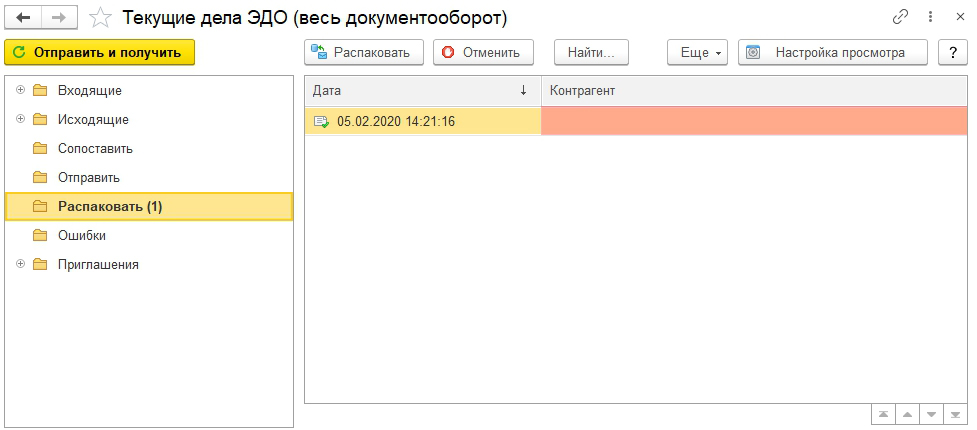This screenshot has height=430, width=977.
Task: Move down one row arrow icon
Action: [932, 414]
